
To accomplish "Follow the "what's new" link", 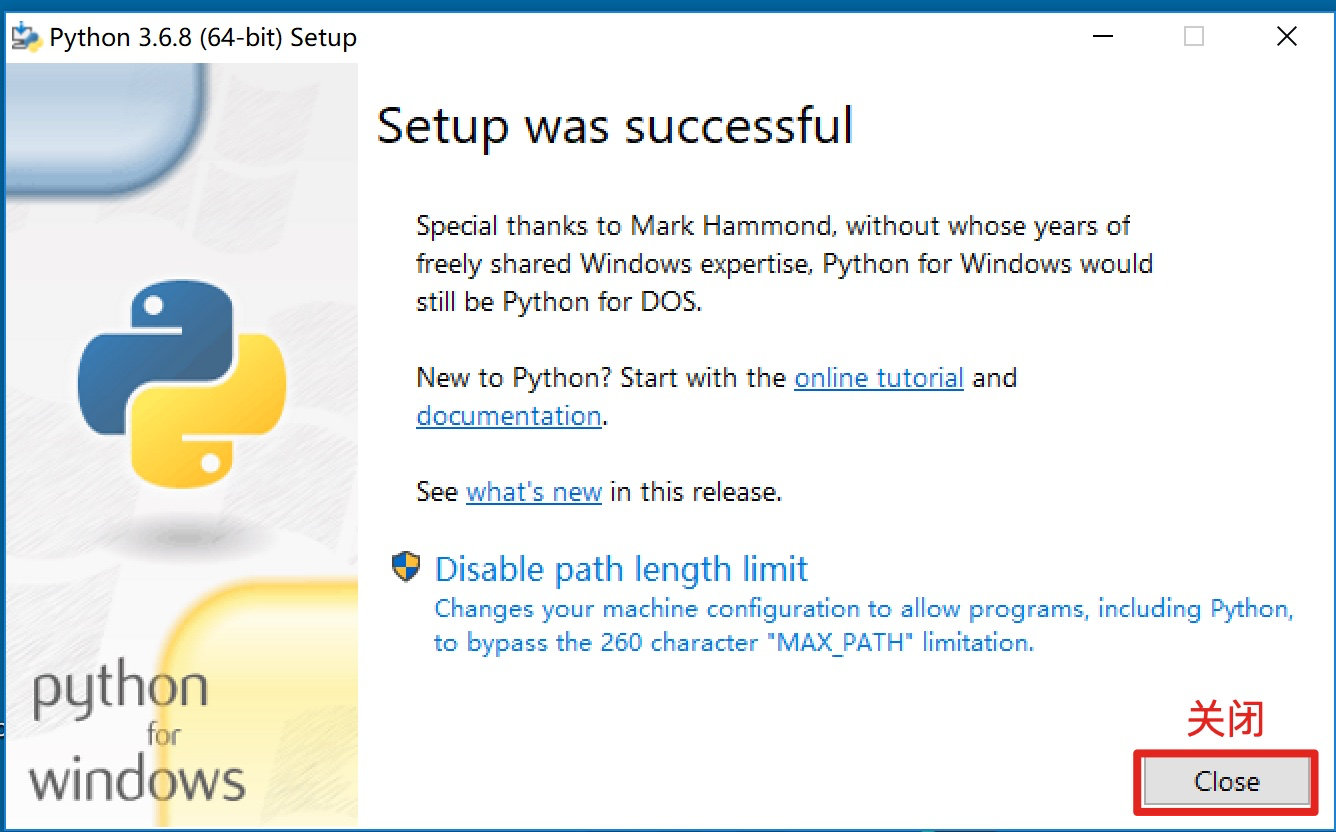I will (534, 492).
